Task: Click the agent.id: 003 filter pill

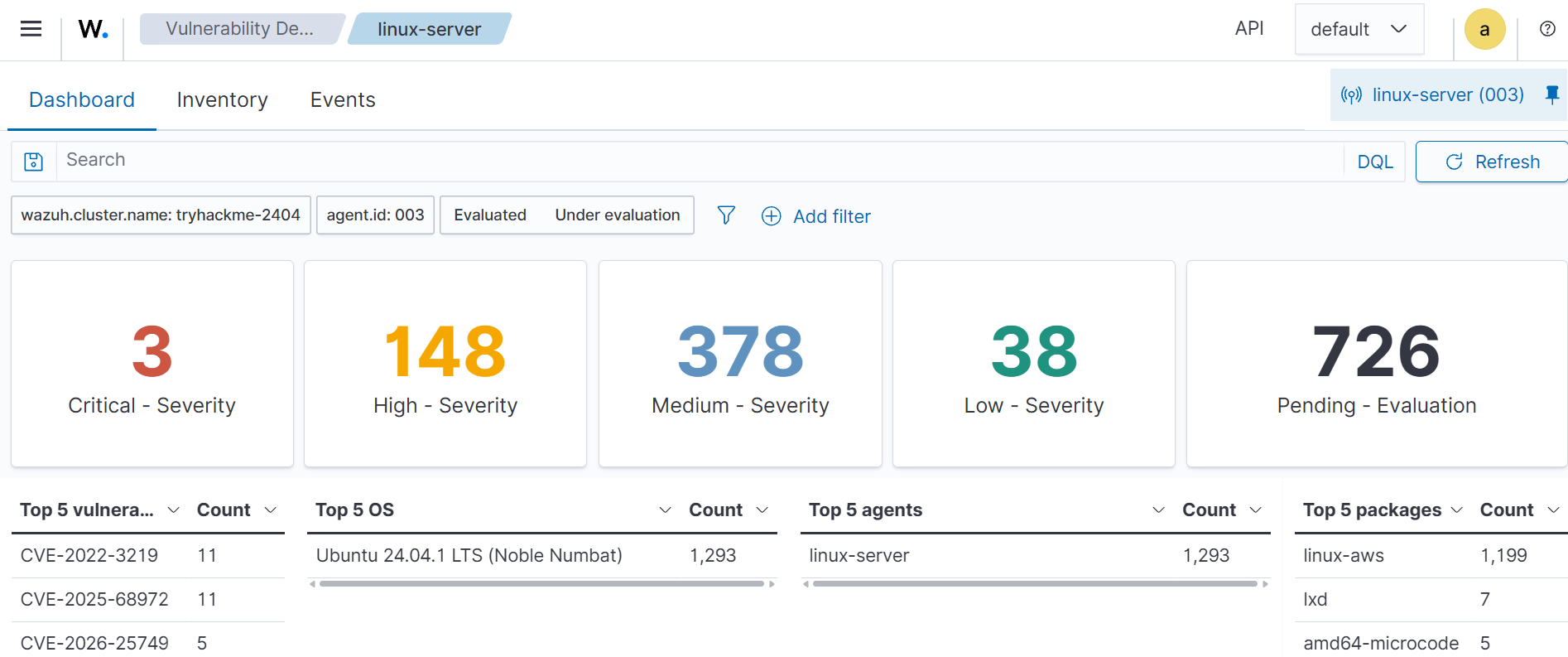Action: (375, 215)
